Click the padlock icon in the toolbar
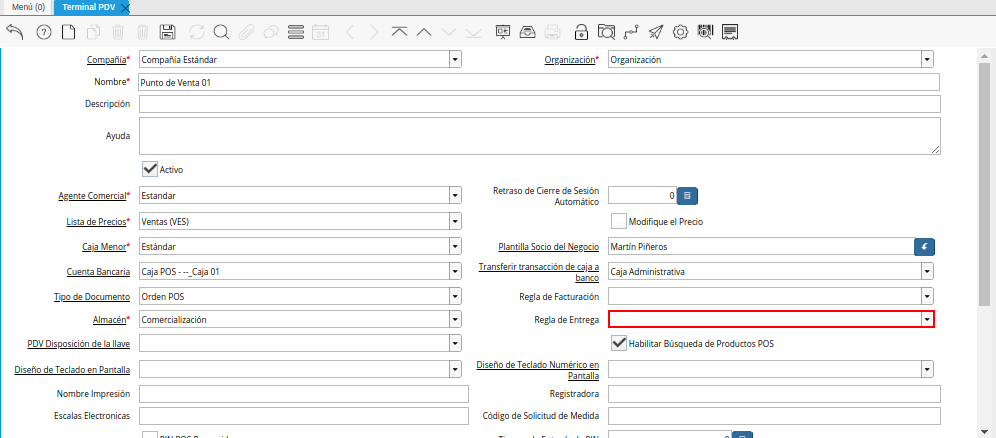The height and width of the screenshot is (438, 996). coord(581,32)
